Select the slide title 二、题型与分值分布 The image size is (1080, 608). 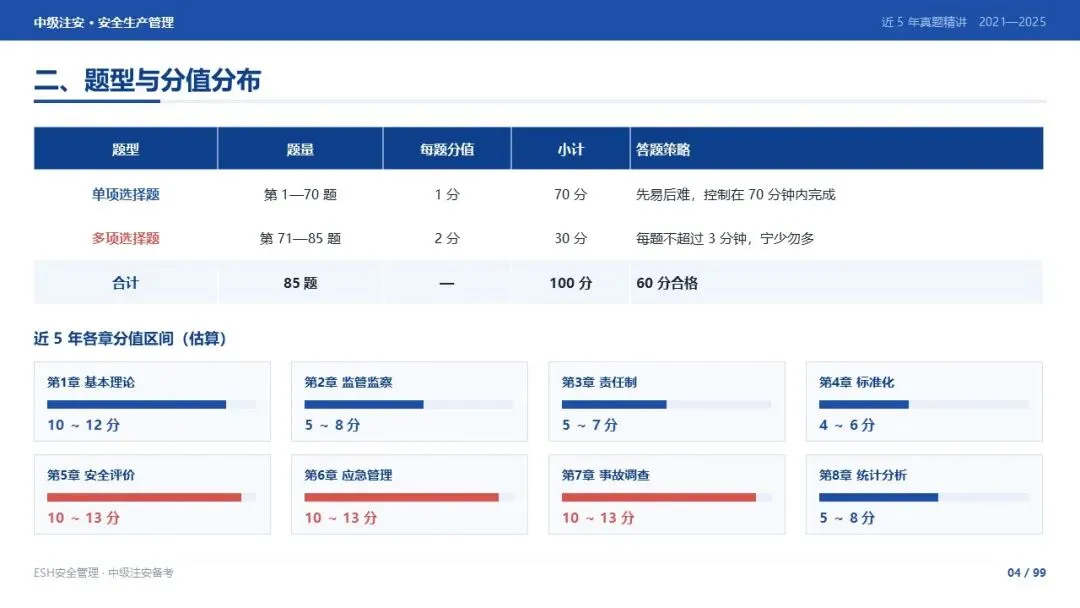pos(147,80)
